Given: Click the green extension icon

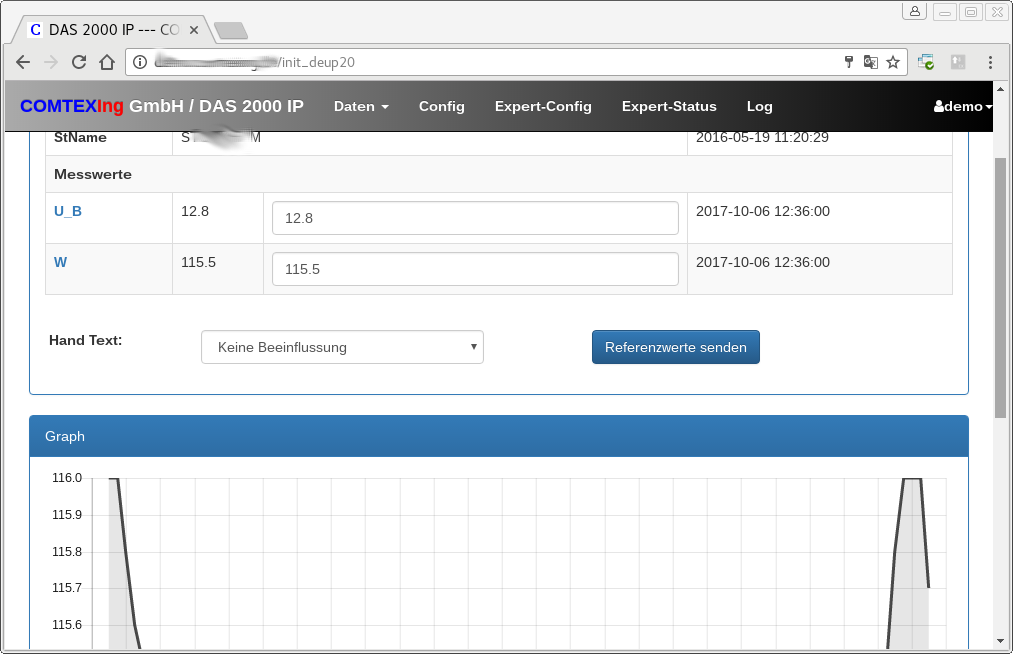Looking at the screenshot, I should 925,62.
